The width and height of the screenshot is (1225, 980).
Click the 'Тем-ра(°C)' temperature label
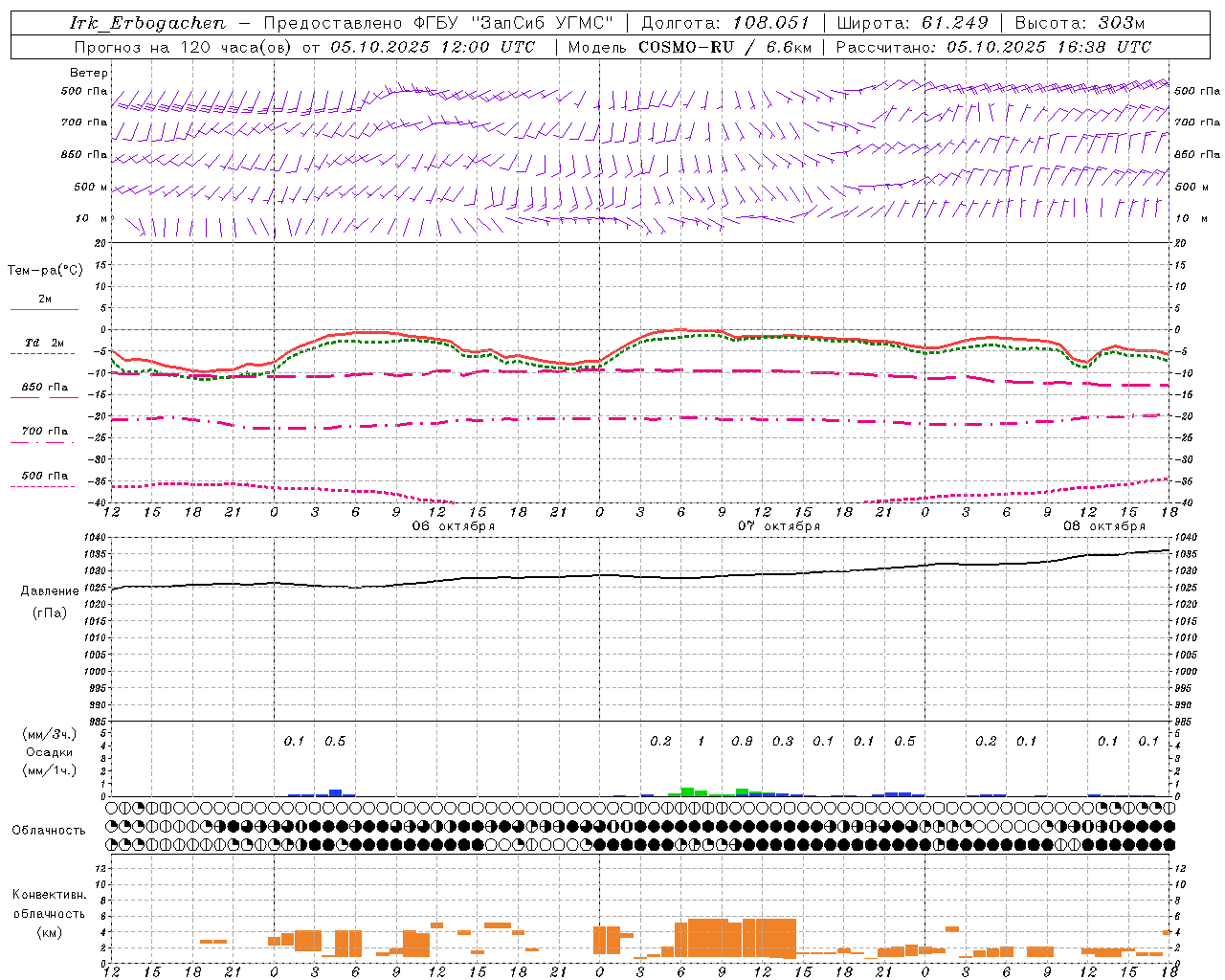pos(45,271)
